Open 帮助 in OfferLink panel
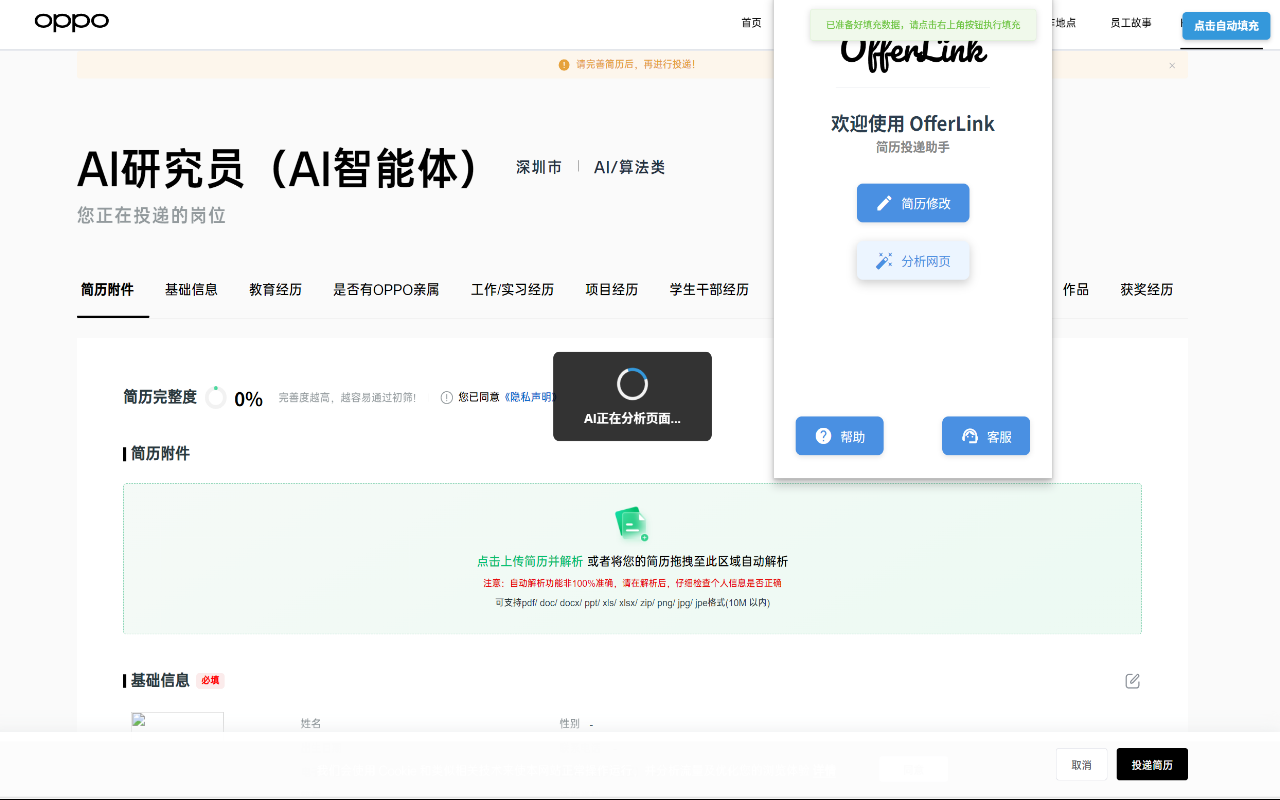 [840, 436]
